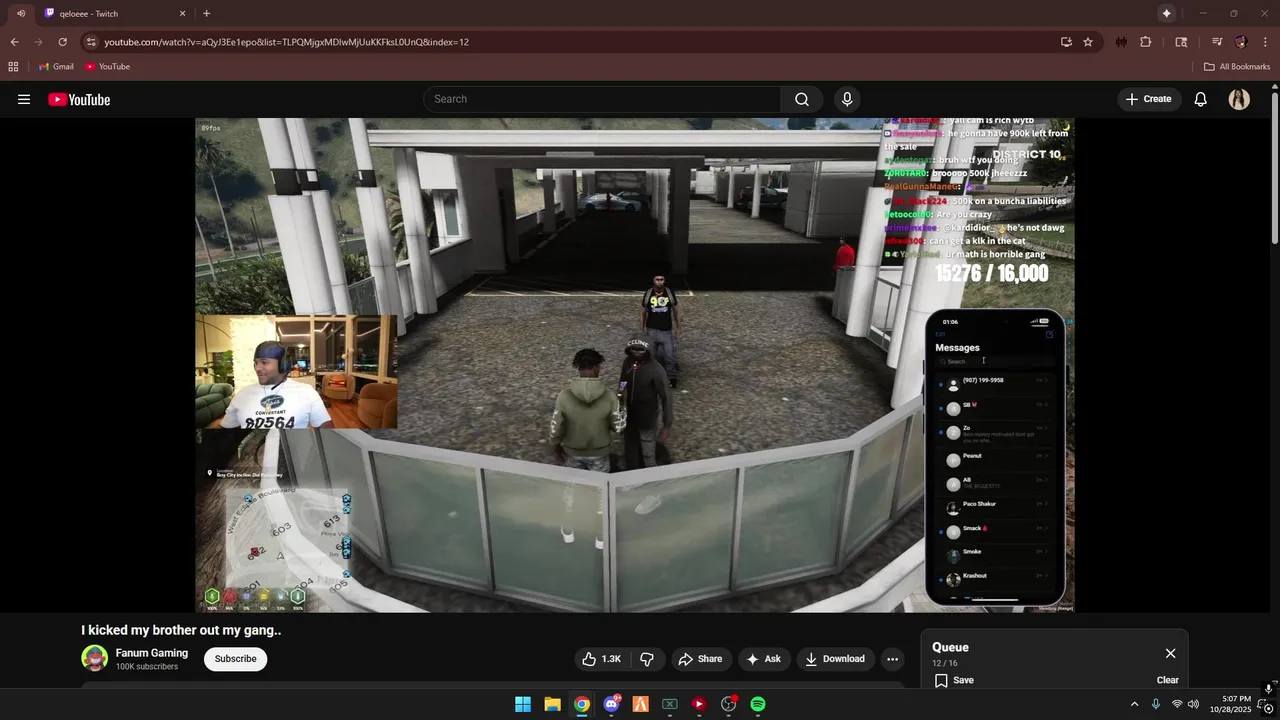The height and width of the screenshot is (720, 1280).
Task: Click the install app icon in address bar
Action: pos(1066,42)
